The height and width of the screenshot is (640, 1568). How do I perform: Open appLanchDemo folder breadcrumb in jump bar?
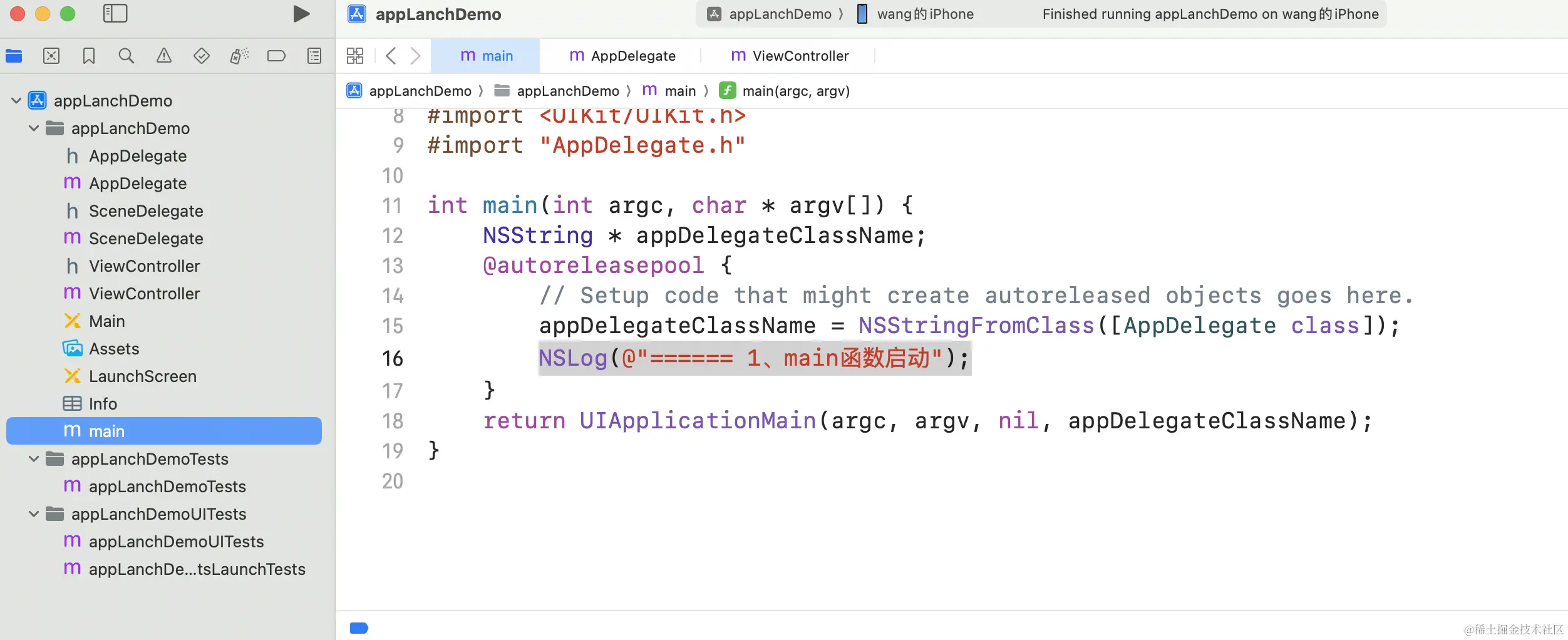click(556, 91)
